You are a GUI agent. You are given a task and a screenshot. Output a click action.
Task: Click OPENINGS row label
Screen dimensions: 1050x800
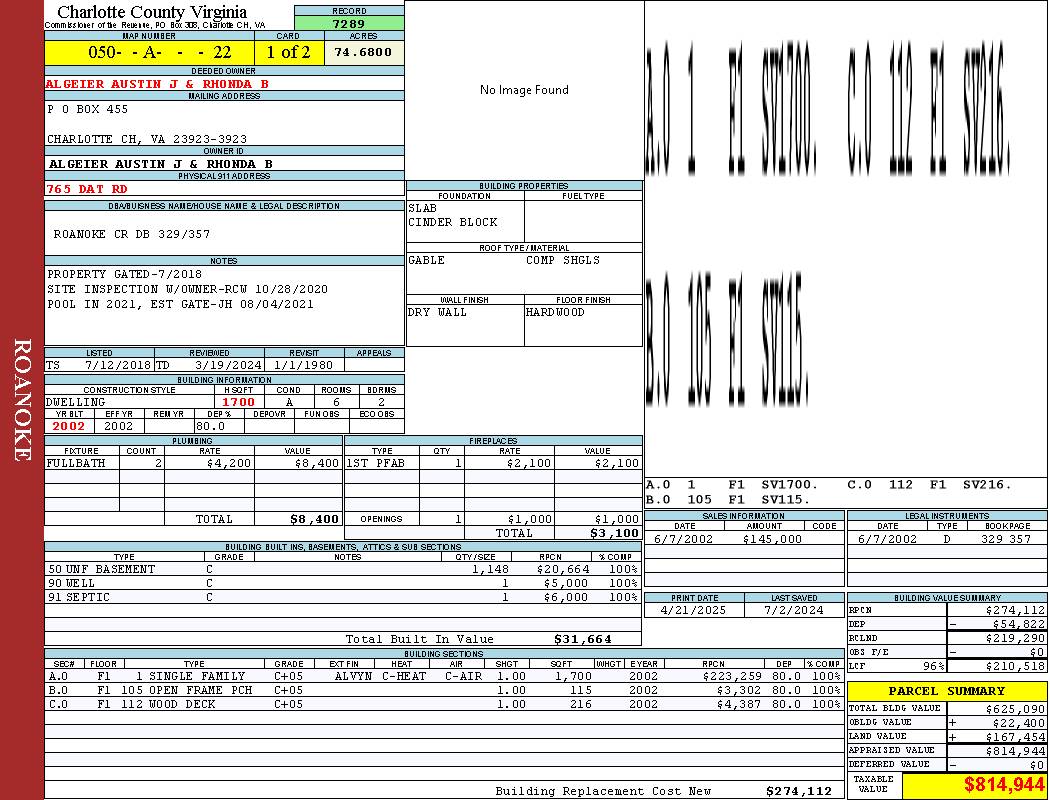tap(381, 519)
